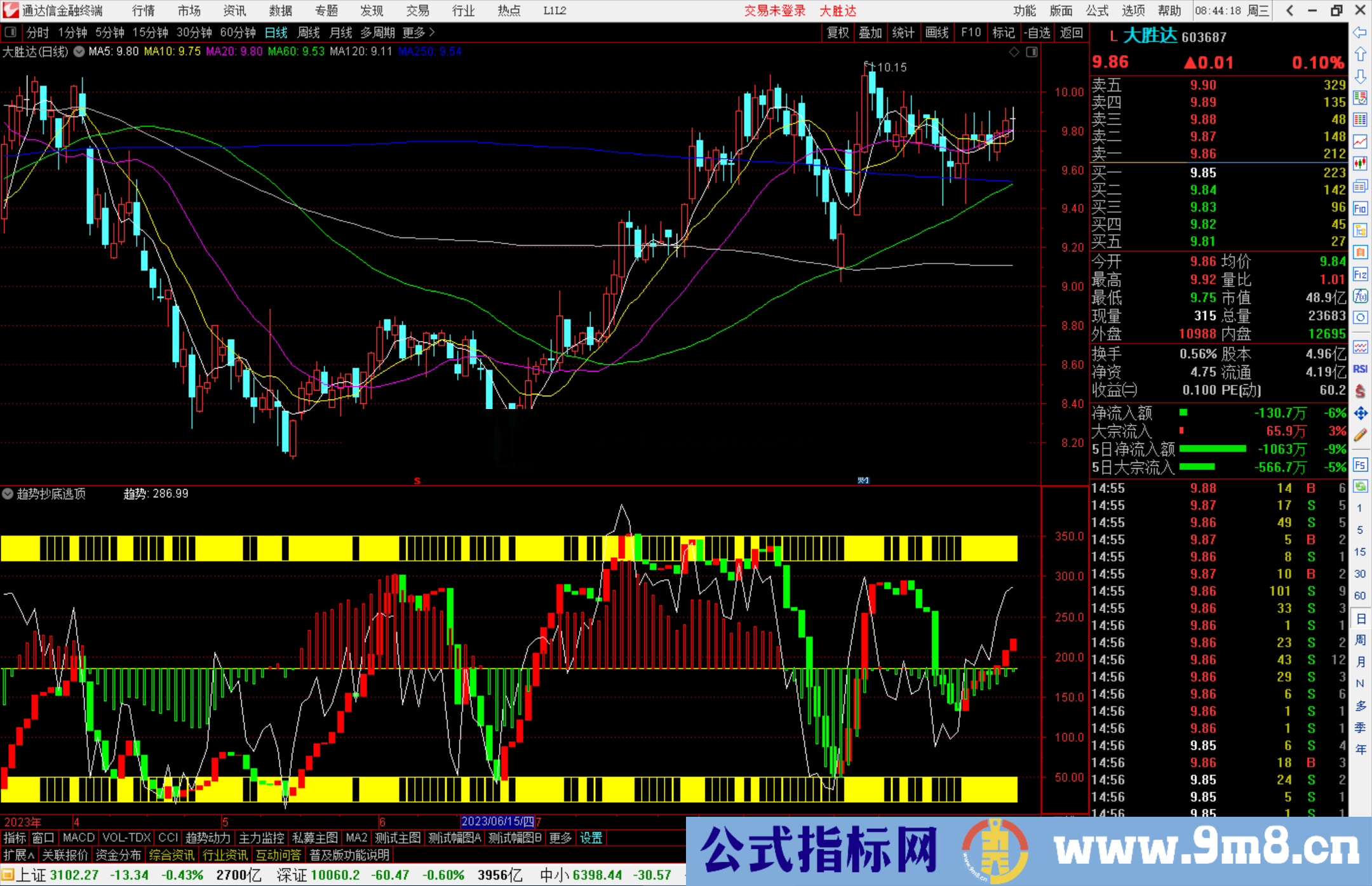Click the 设置 settings link in indicator bar

coord(591,838)
